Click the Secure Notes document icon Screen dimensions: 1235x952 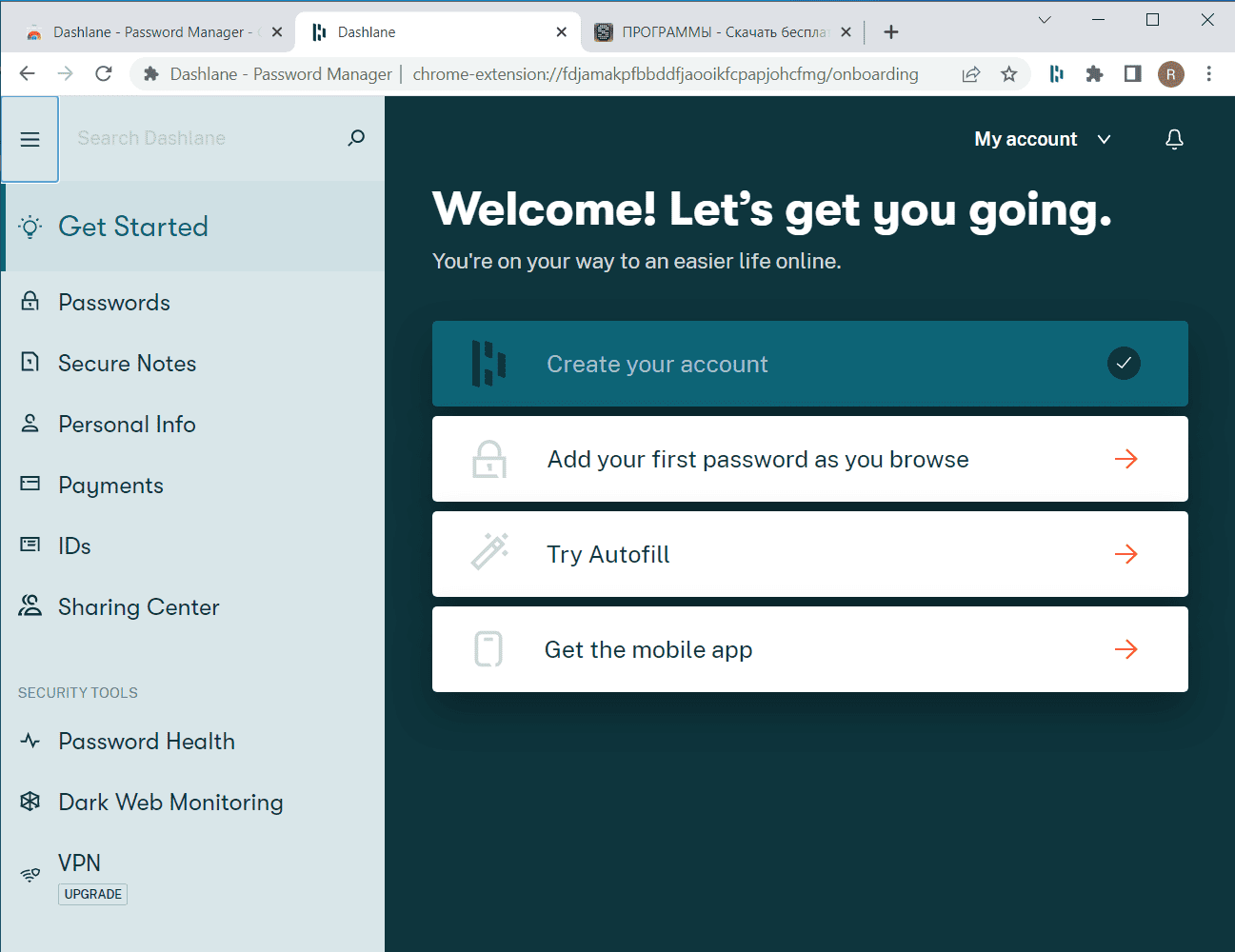[30, 363]
